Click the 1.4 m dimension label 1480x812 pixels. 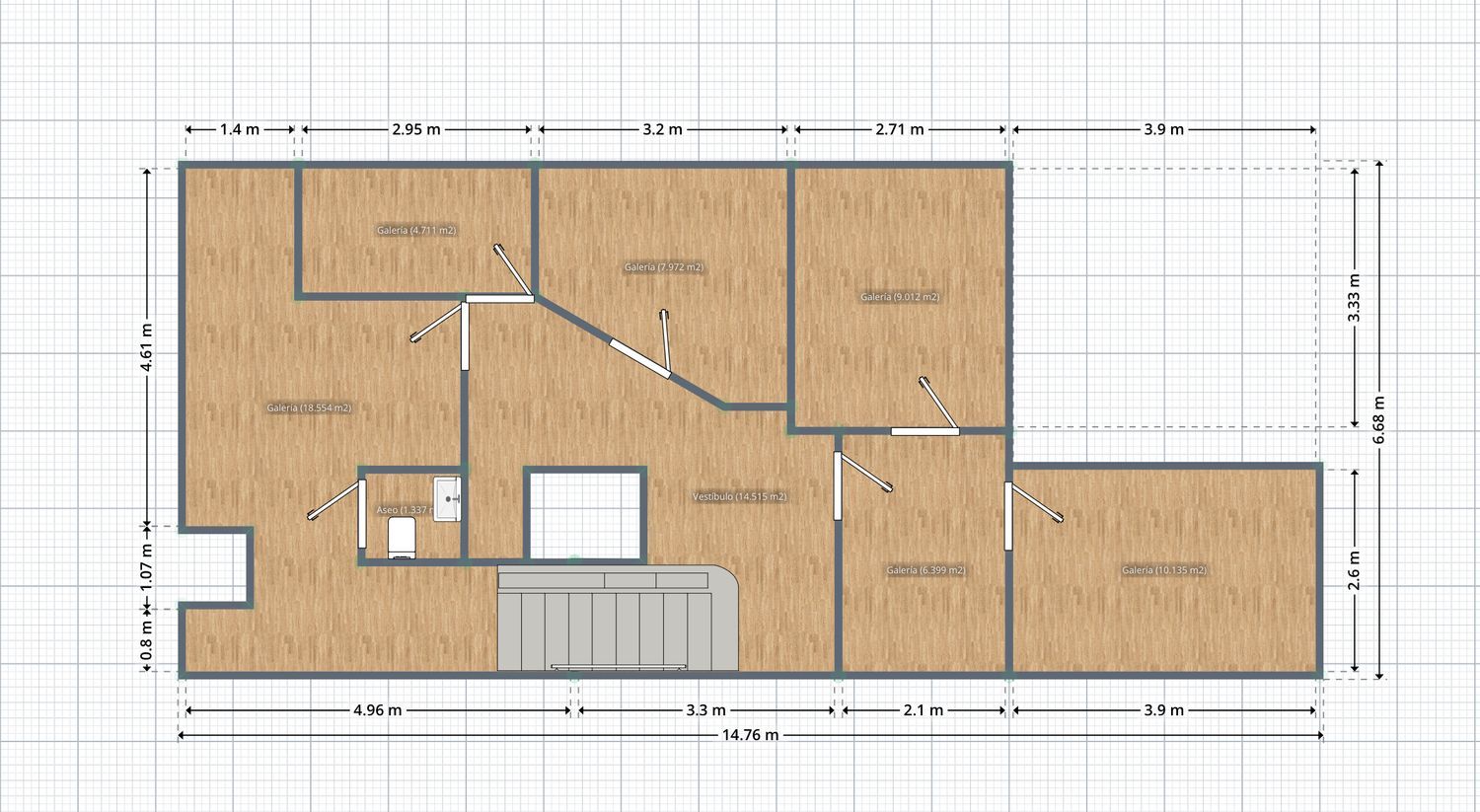tap(240, 129)
